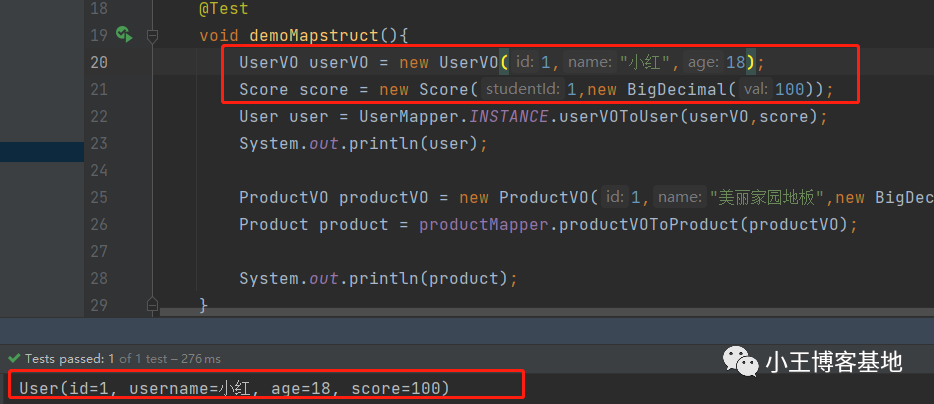Click the INSTANCE field reference
This screenshot has height=404, width=934.
pyautogui.click(x=508, y=116)
